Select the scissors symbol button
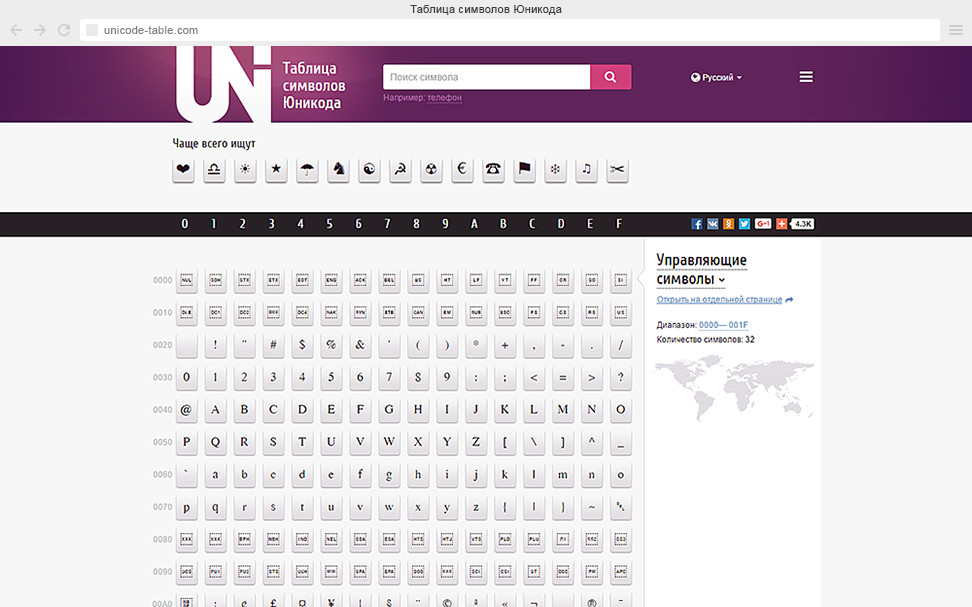 coord(617,170)
